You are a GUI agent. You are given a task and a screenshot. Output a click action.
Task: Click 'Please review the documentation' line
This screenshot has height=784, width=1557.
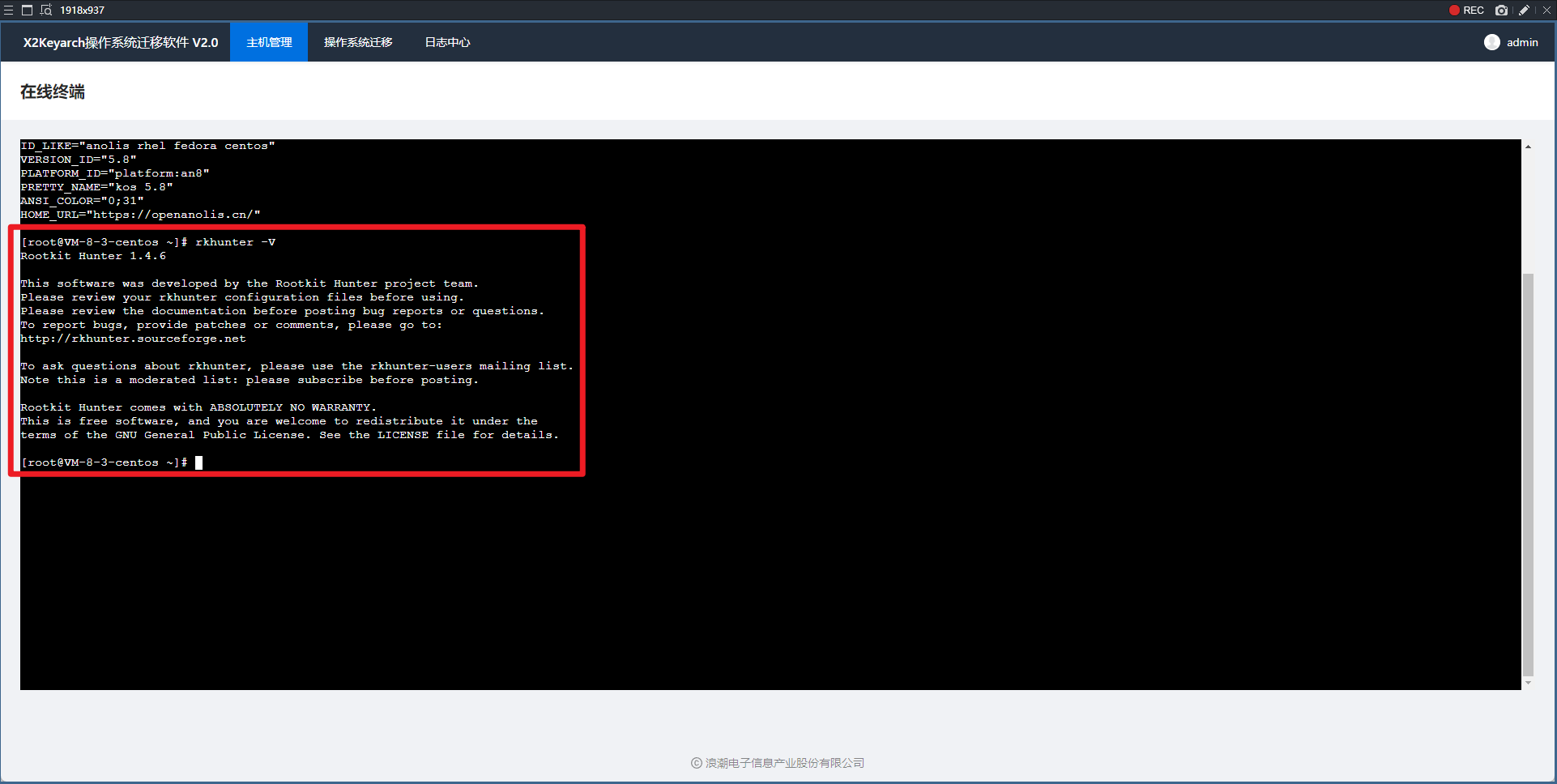coord(283,311)
